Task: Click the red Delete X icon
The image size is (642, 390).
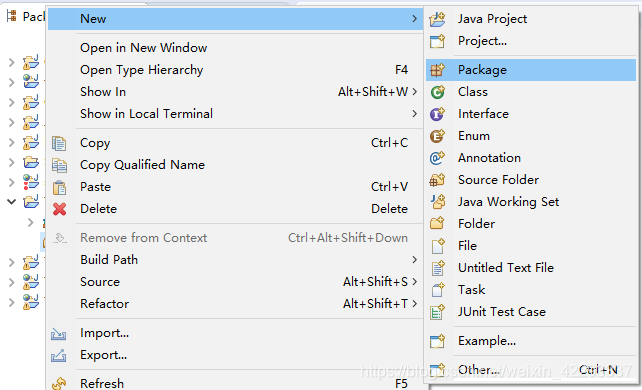Action: pos(59,209)
